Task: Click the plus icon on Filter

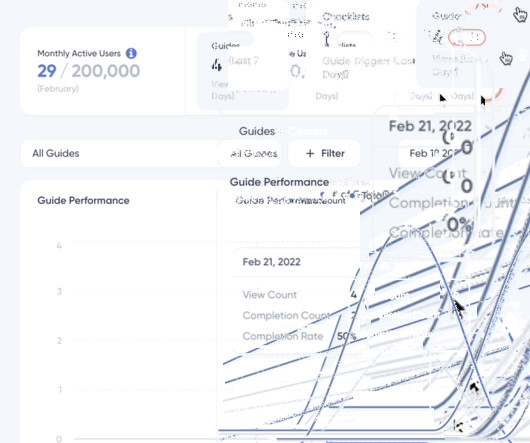Action: 310,154
